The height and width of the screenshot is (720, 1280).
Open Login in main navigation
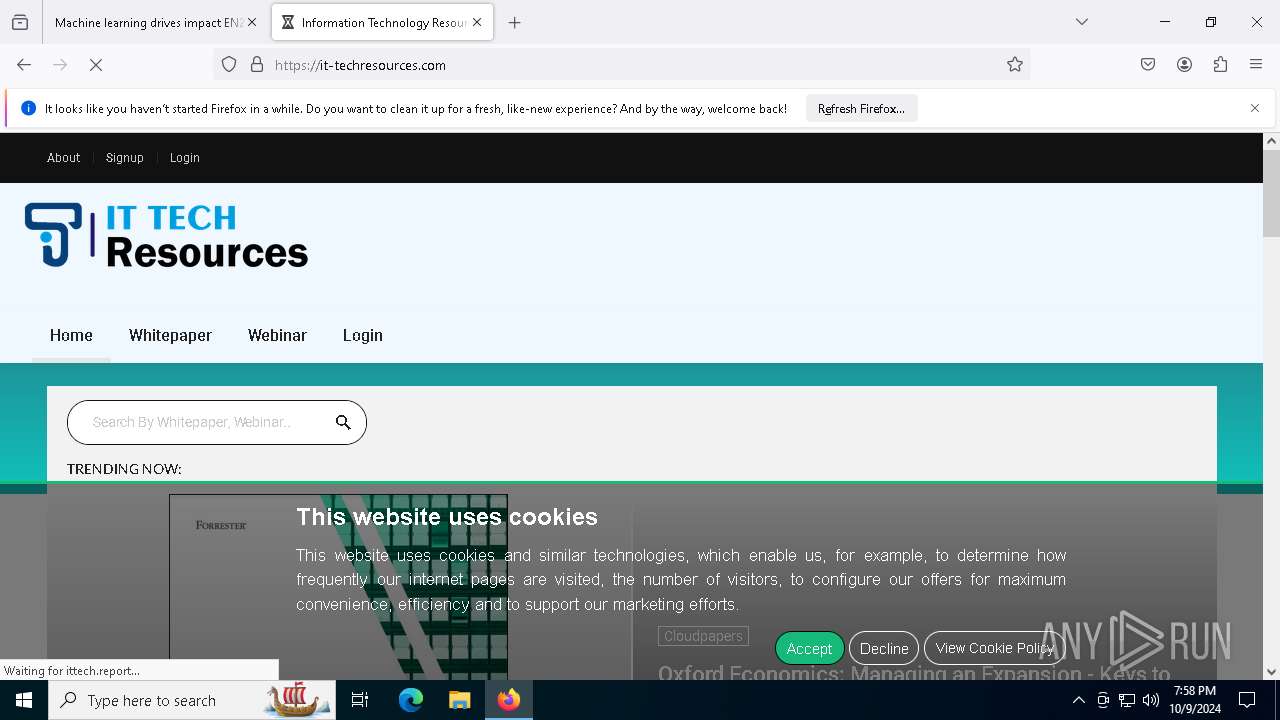[x=363, y=335]
